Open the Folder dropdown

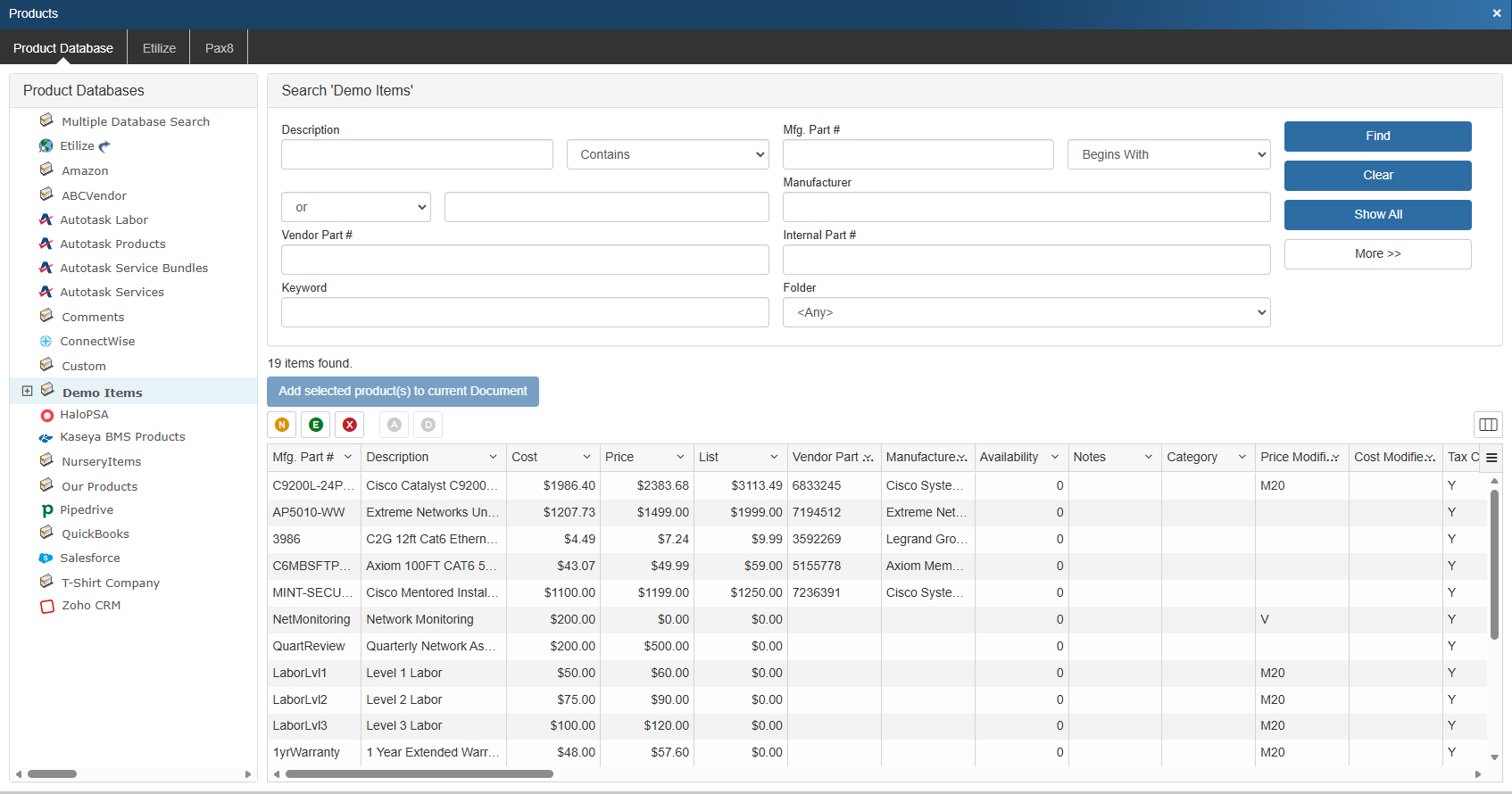coord(1026,312)
